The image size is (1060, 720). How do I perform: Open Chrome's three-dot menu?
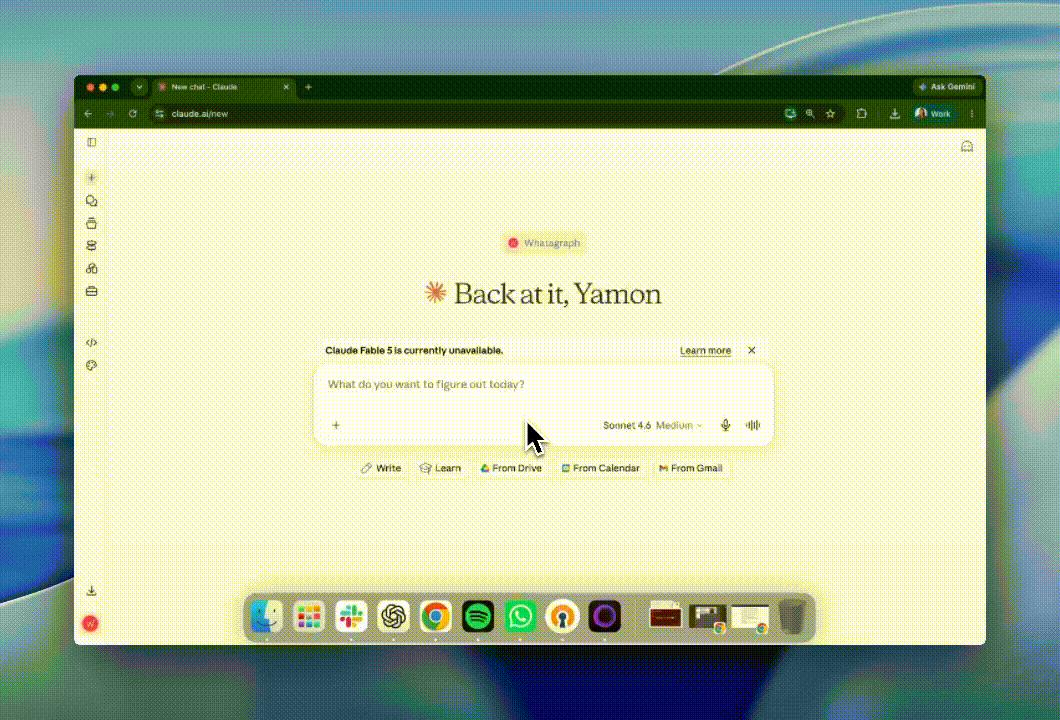[971, 114]
